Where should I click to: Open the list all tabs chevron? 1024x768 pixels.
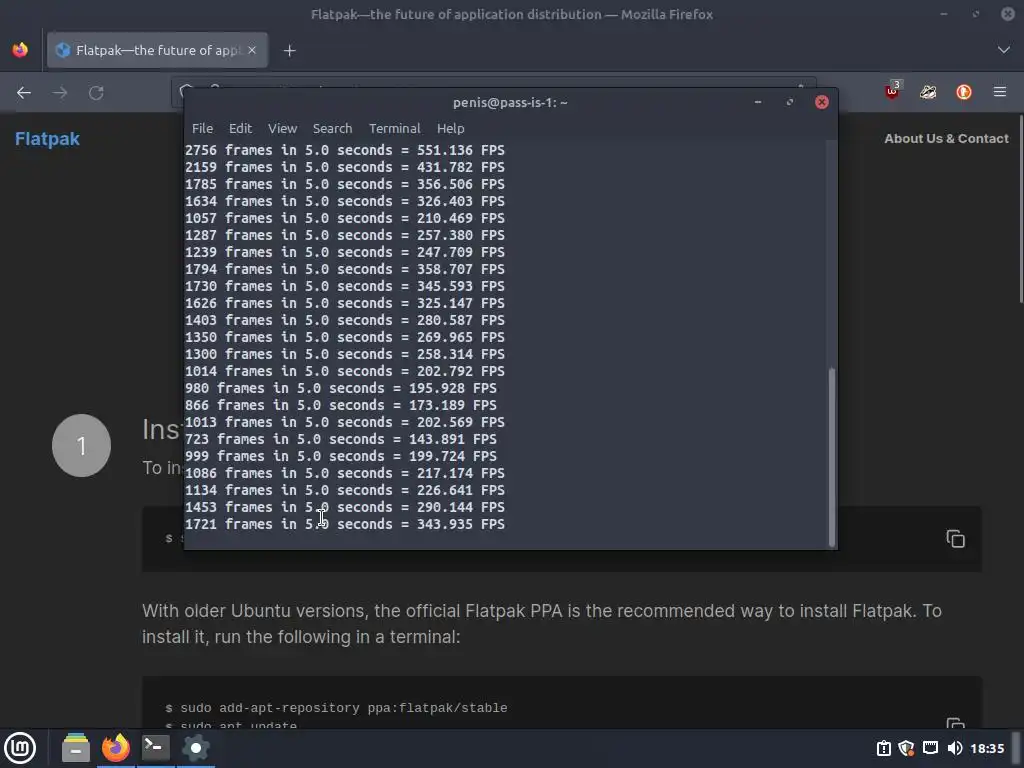pos(1003,50)
